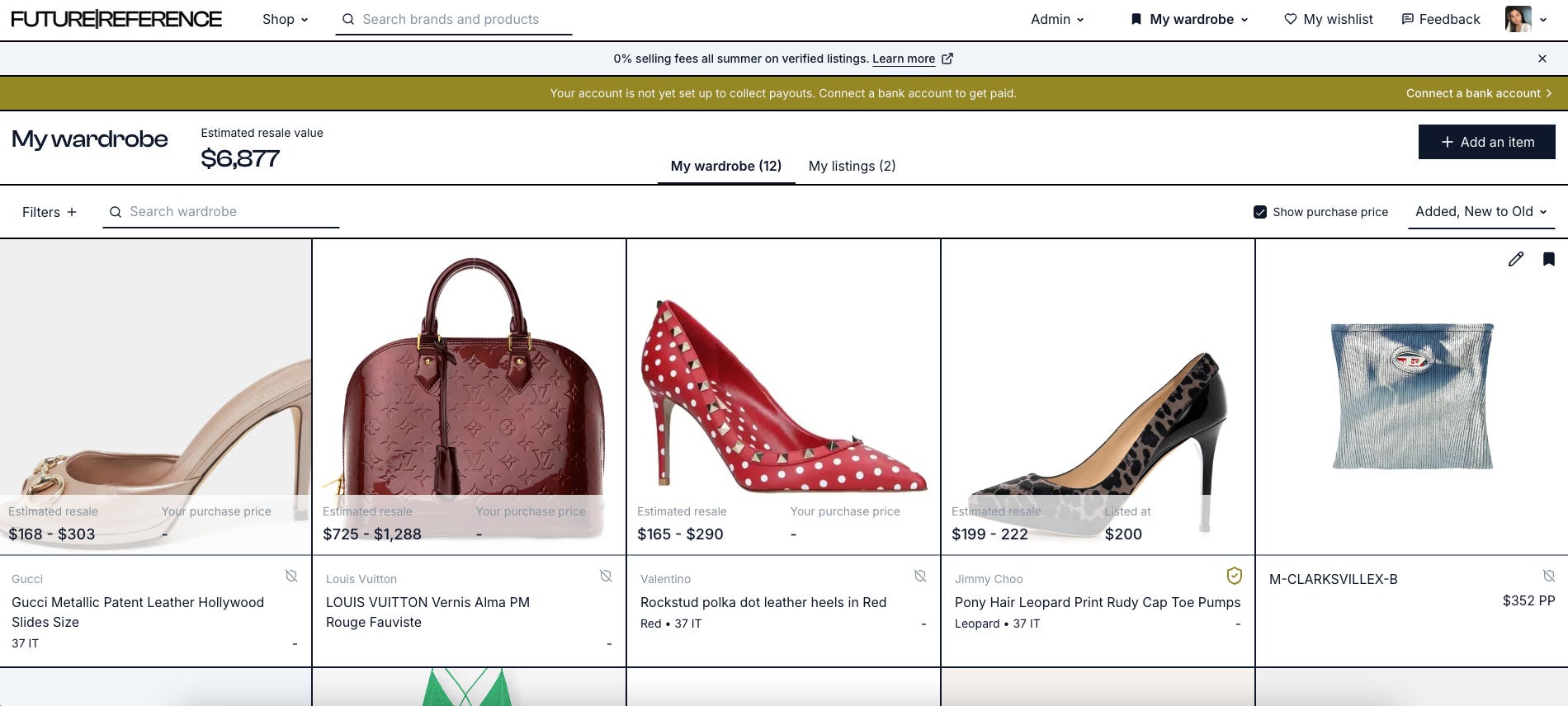This screenshot has width=1568, height=706.
Task: Click the bookmark icon on M-CLARKSVILLEX-B card
Action: pos(1549,259)
